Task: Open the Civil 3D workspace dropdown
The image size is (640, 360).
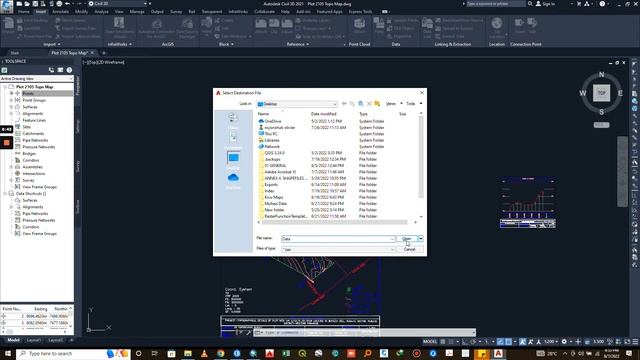Action: click(x=118, y=4)
